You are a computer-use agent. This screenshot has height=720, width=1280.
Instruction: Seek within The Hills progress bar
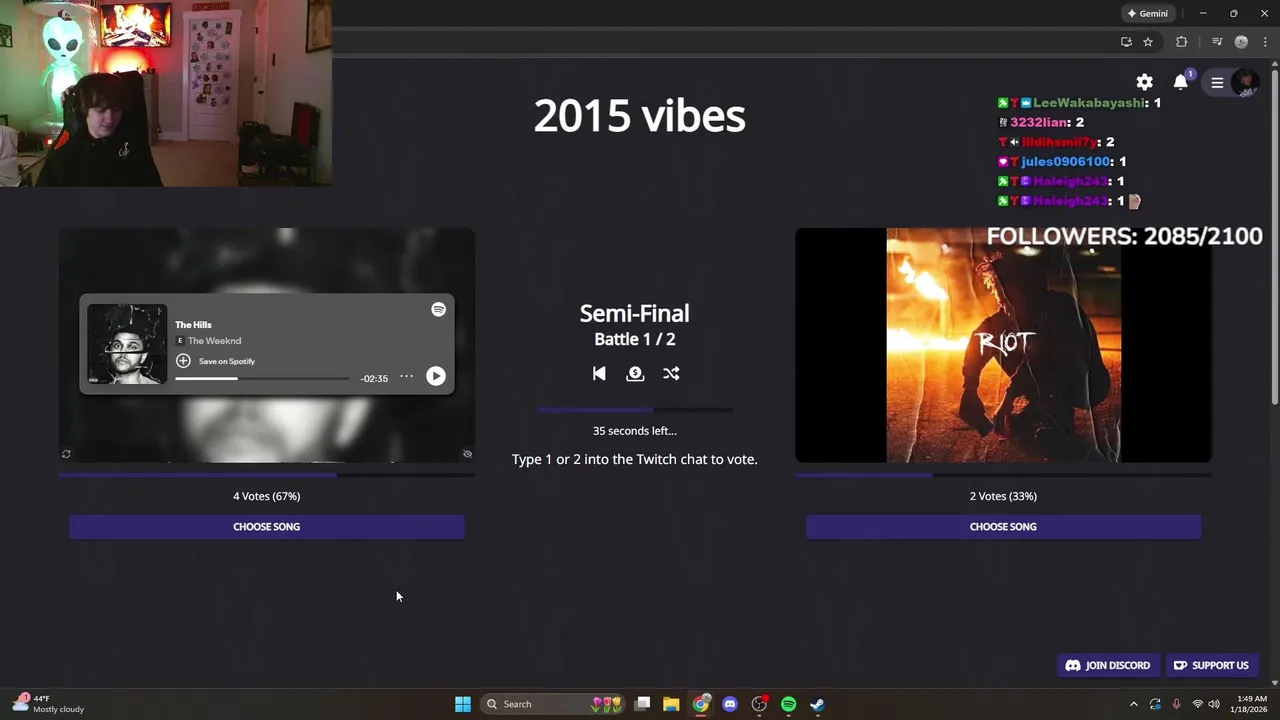coord(262,378)
